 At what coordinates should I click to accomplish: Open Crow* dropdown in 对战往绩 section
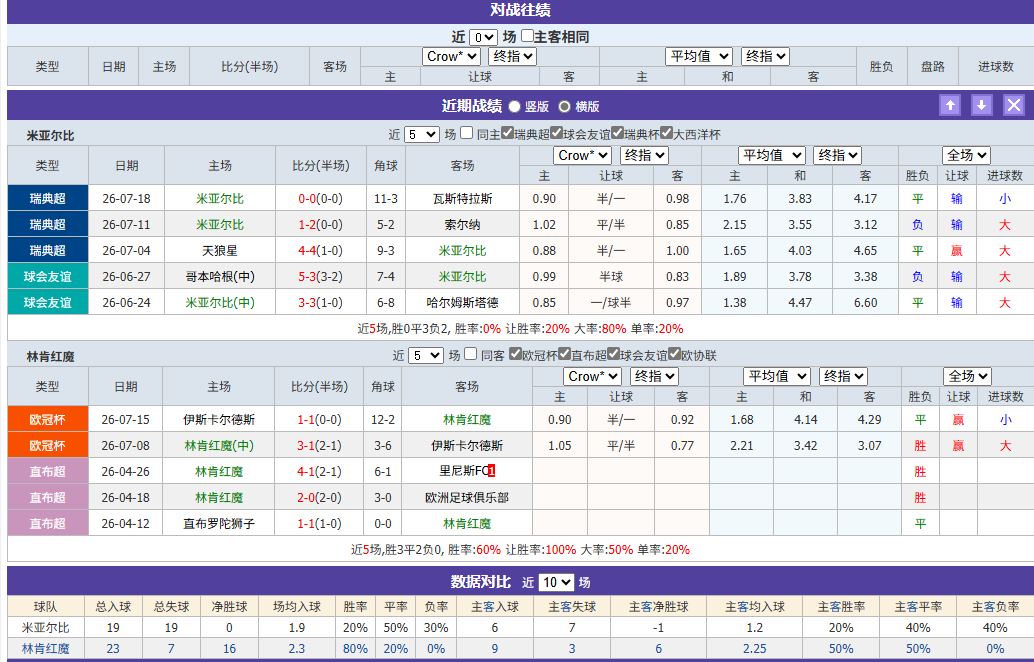[x=451, y=57]
